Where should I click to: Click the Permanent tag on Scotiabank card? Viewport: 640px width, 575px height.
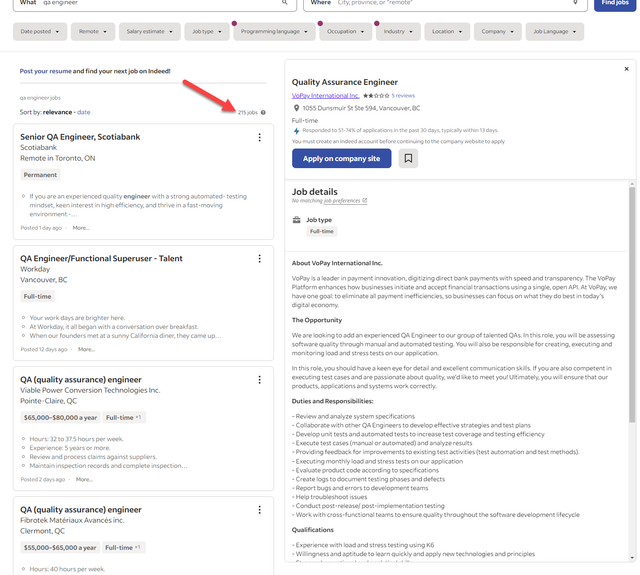[x=40, y=175]
